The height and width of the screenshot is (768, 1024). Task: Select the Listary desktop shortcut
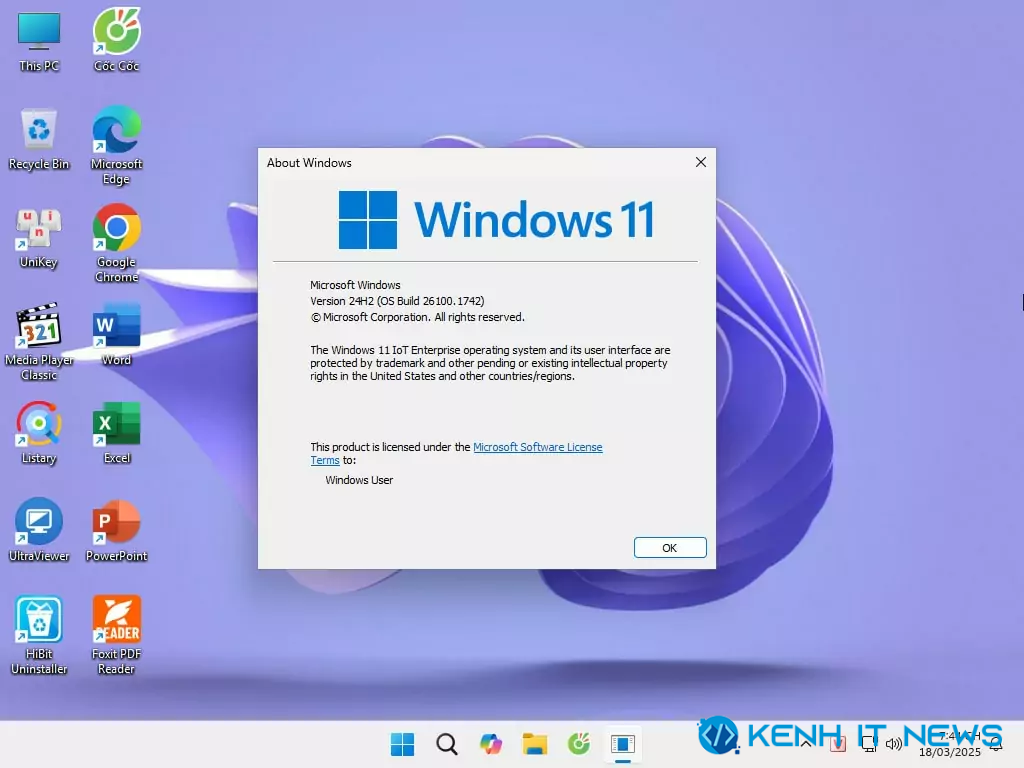[39, 433]
